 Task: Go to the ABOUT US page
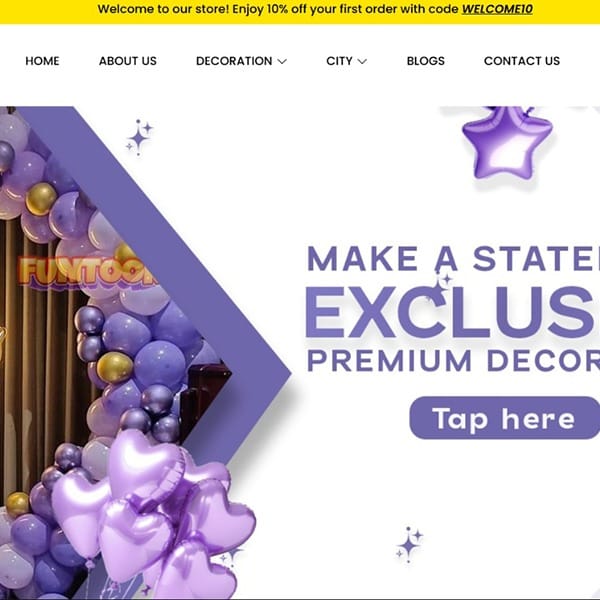pos(128,61)
